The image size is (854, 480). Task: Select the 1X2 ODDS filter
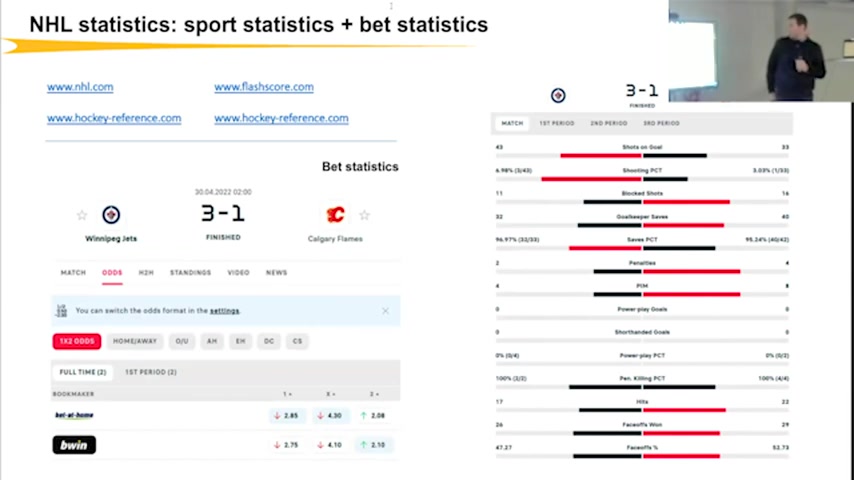[x=77, y=341]
